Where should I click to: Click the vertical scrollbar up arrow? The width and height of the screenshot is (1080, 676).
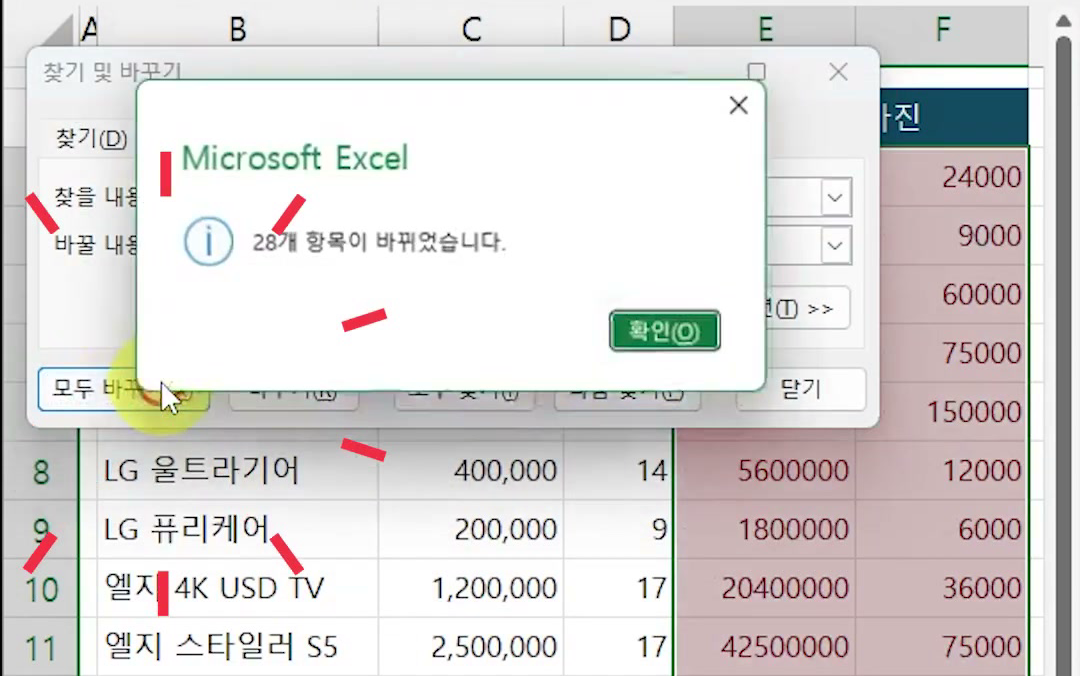pos(1063,21)
